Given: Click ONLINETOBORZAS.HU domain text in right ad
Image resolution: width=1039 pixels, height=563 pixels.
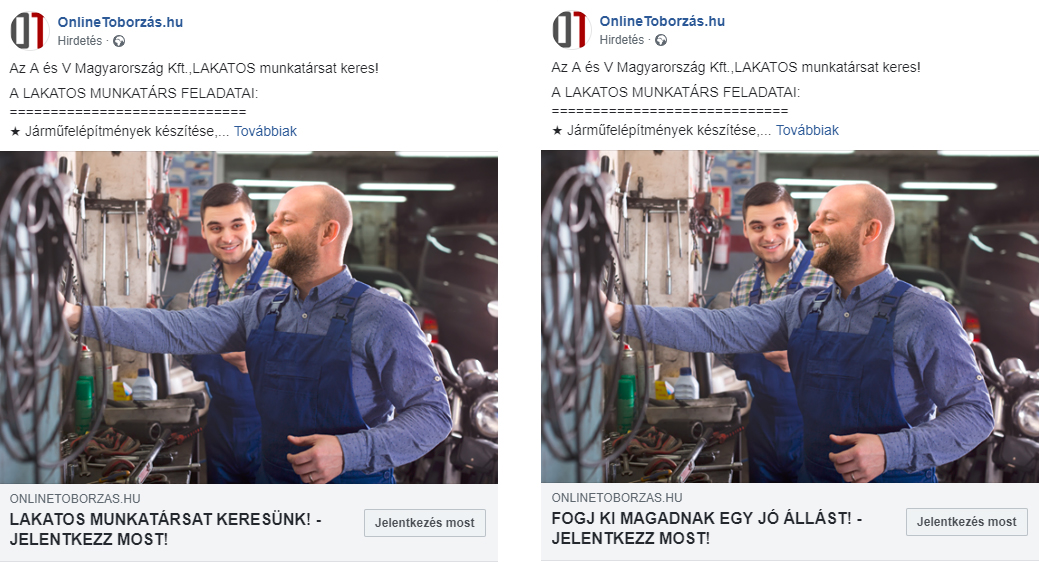Looking at the screenshot, I should (617, 497).
